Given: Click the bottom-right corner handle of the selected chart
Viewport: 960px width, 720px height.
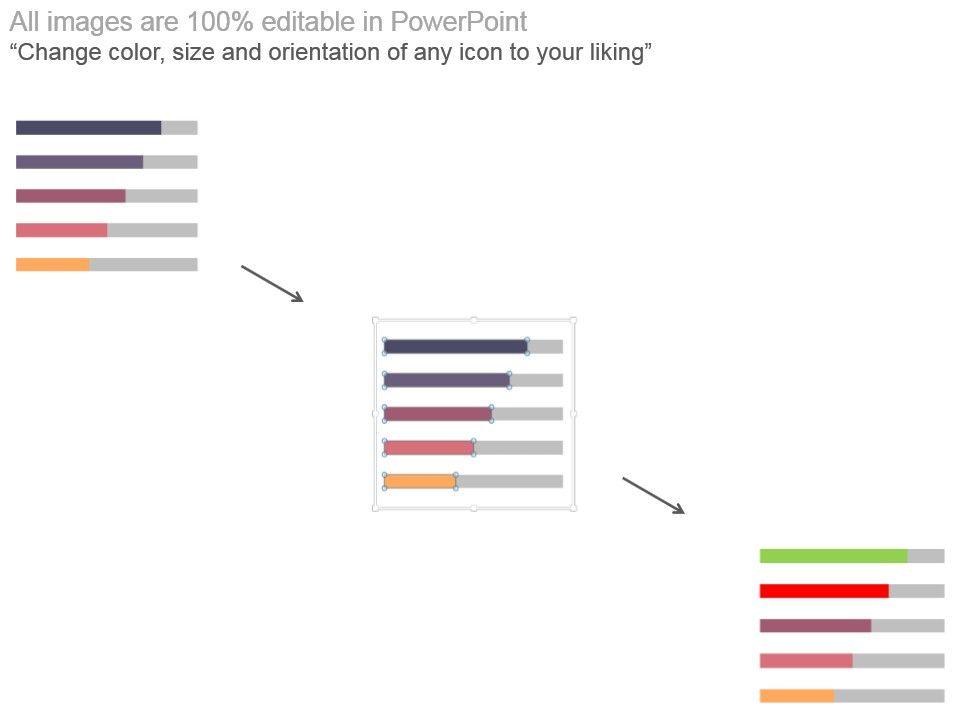Looking at the screenshot, I should pyautogui.click(x=573, y=508).
